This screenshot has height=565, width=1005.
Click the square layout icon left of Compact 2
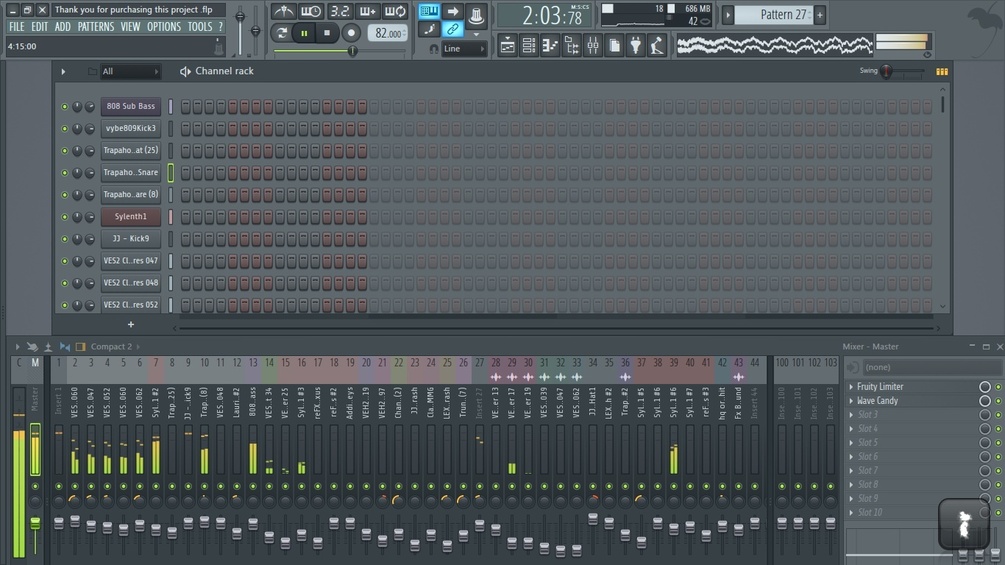click(x=81, y=347)
